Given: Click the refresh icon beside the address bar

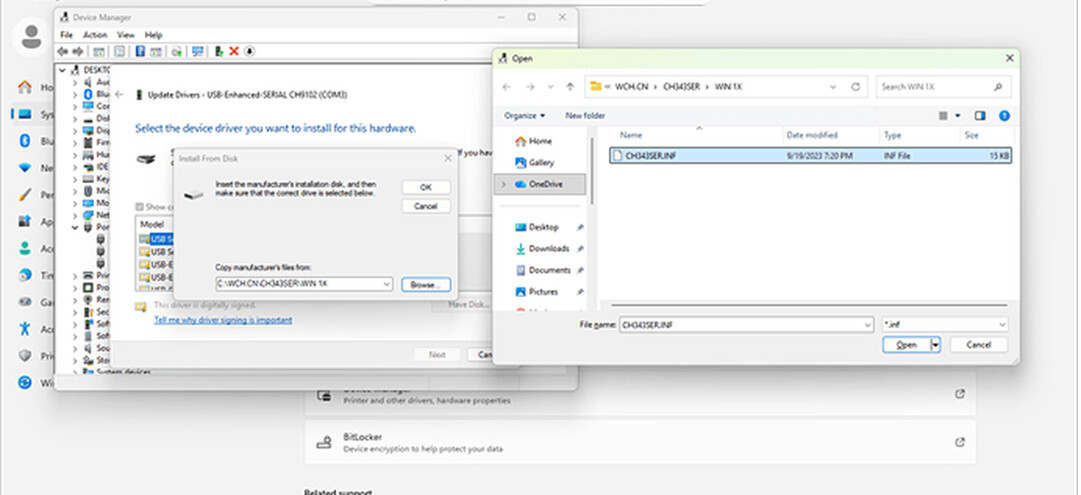Looking at the screenshot, I should click(858, 87).
